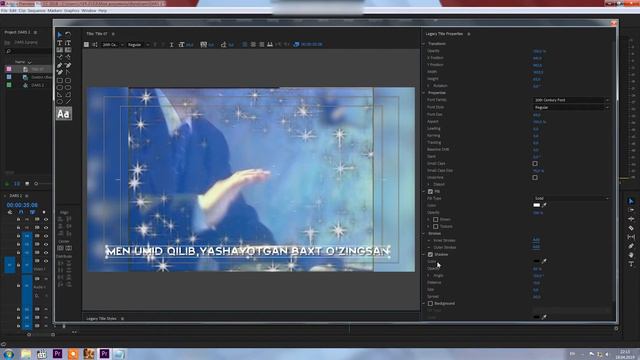Align title text left
The image size is (640, 360).
(244, 44)
